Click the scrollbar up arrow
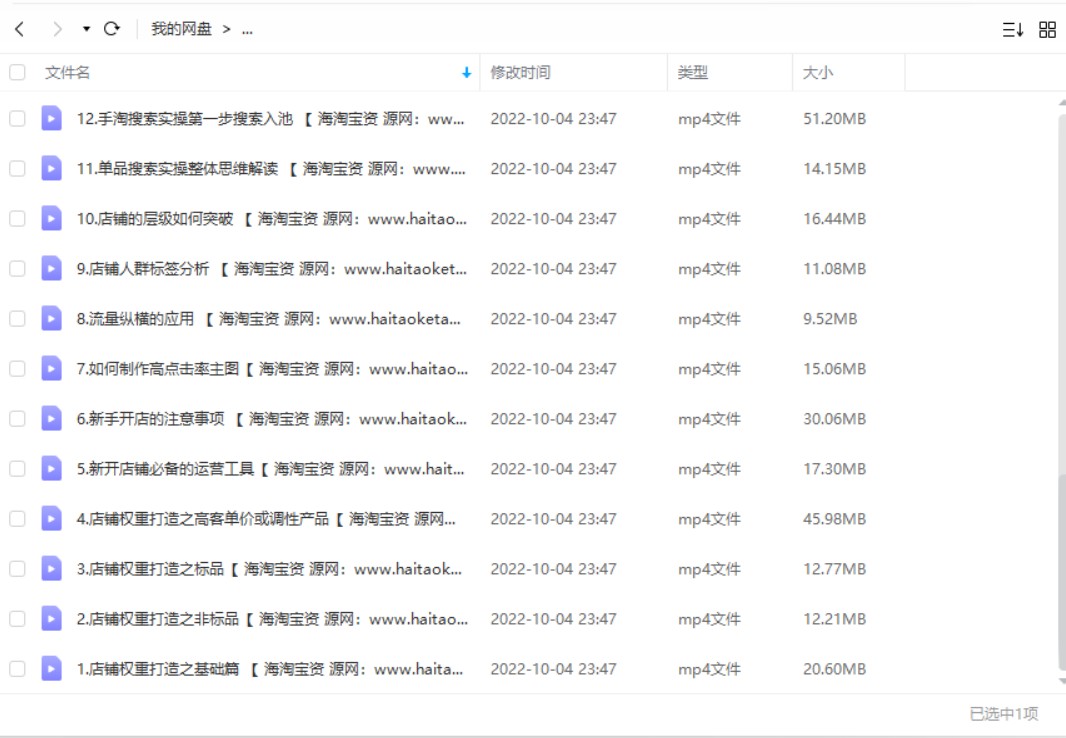 click(x=1062, y=103)
